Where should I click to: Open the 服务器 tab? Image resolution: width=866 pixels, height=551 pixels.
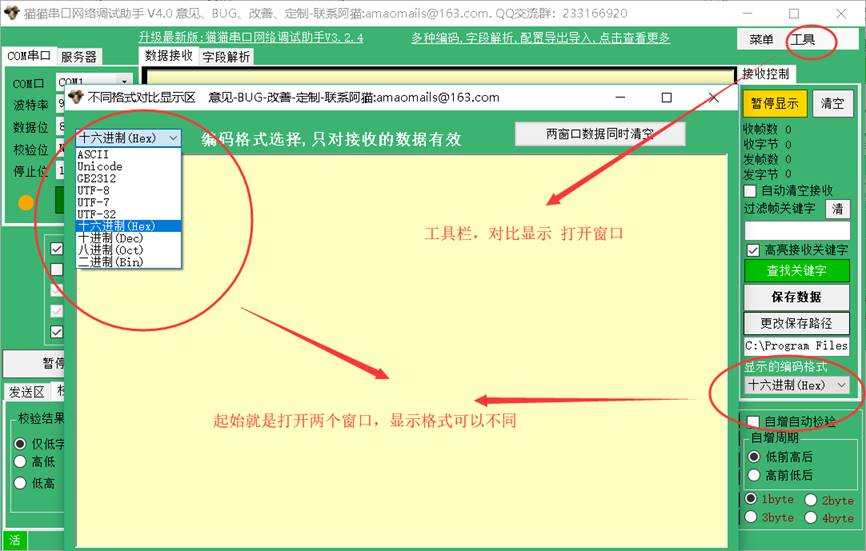pyautogui.click(x=79, y=57)
